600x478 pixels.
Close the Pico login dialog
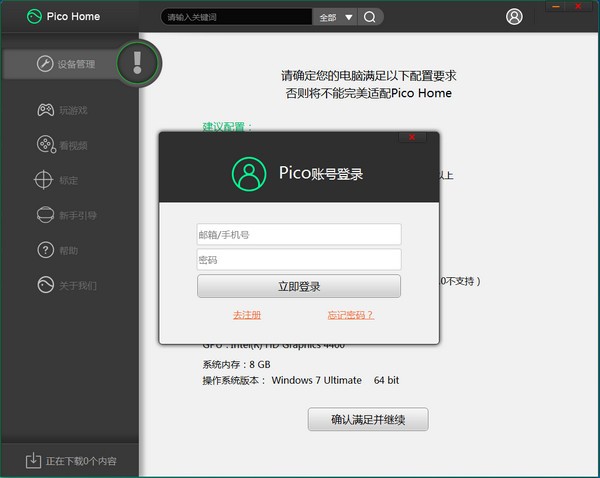(412, 137)
